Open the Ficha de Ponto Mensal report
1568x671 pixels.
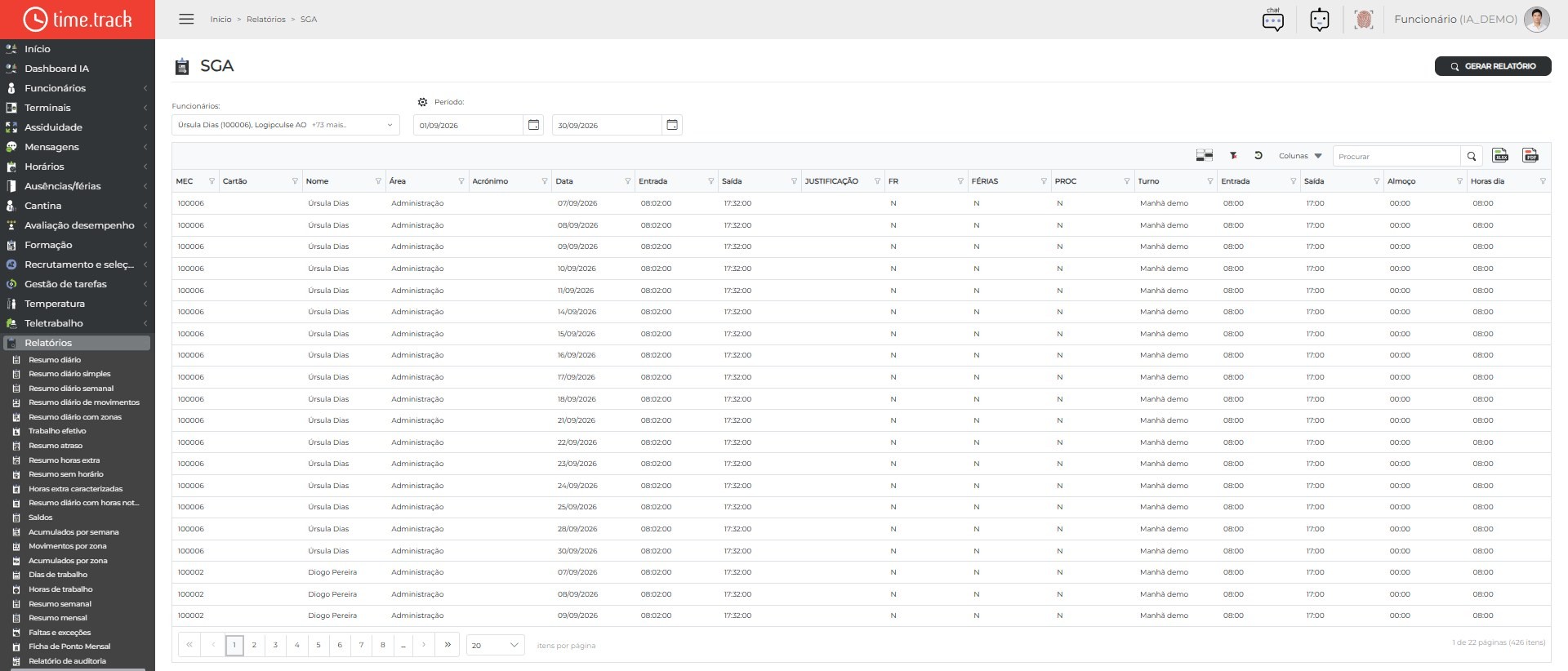(69, 647)
